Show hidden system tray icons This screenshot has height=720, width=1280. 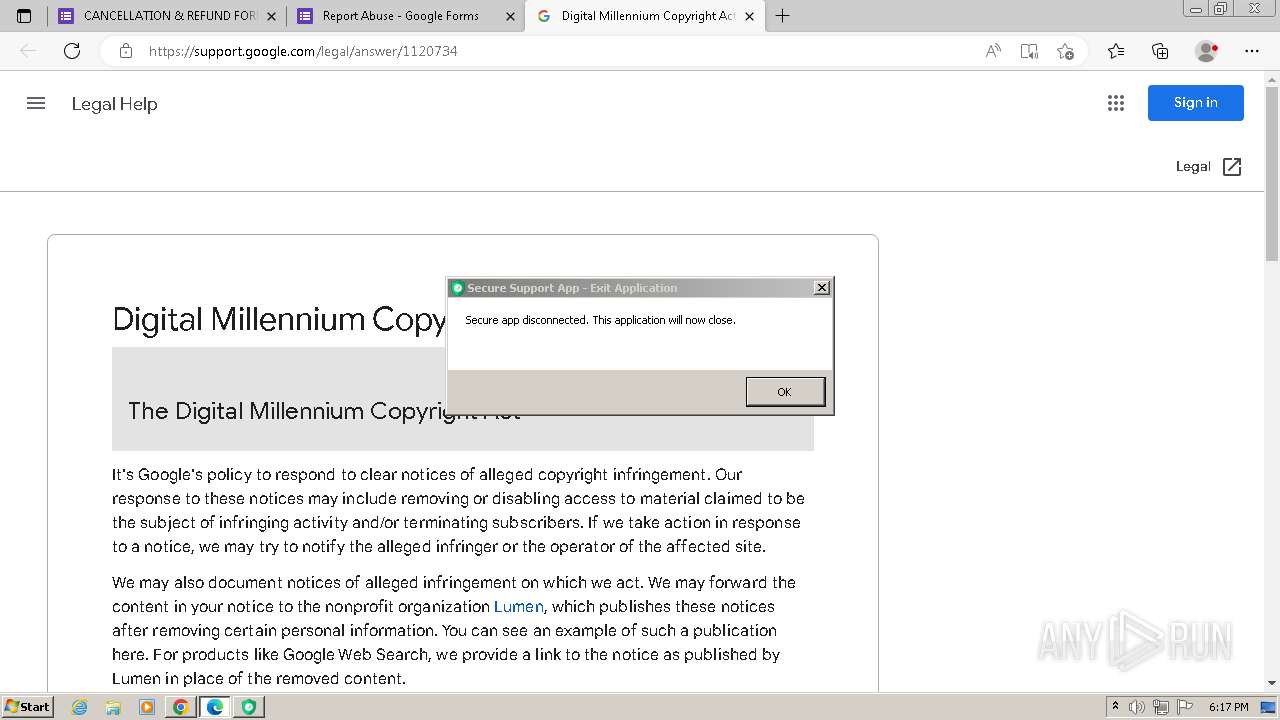[x=1116, y=707]
